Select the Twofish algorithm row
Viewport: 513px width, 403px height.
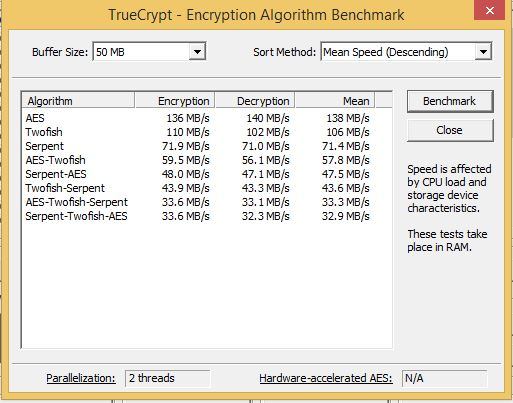(197, 132)
